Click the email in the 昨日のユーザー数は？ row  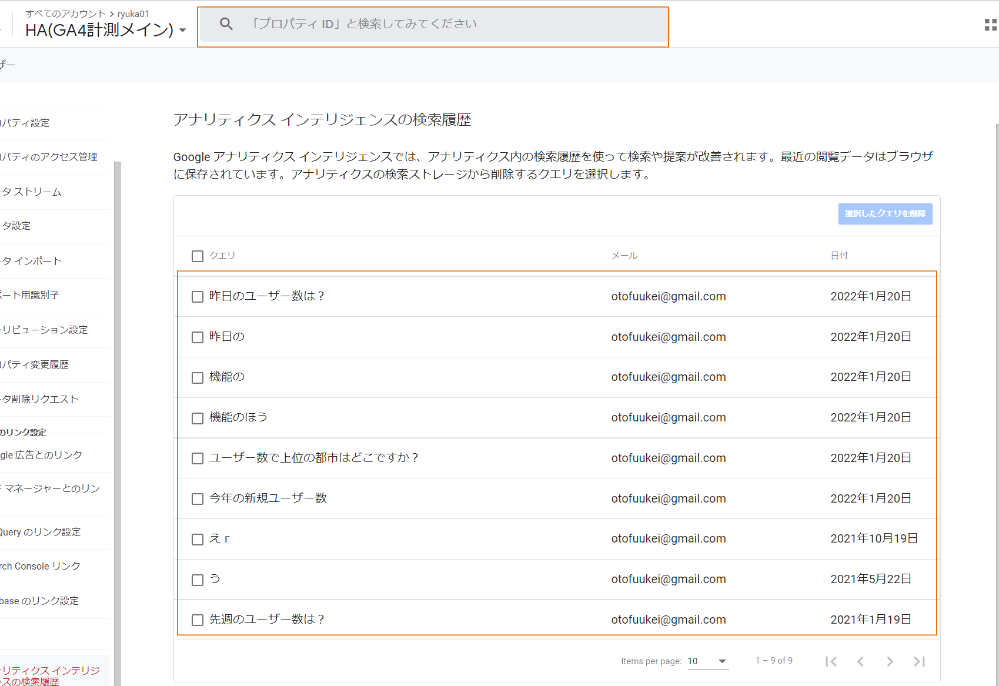pos(668,296)
